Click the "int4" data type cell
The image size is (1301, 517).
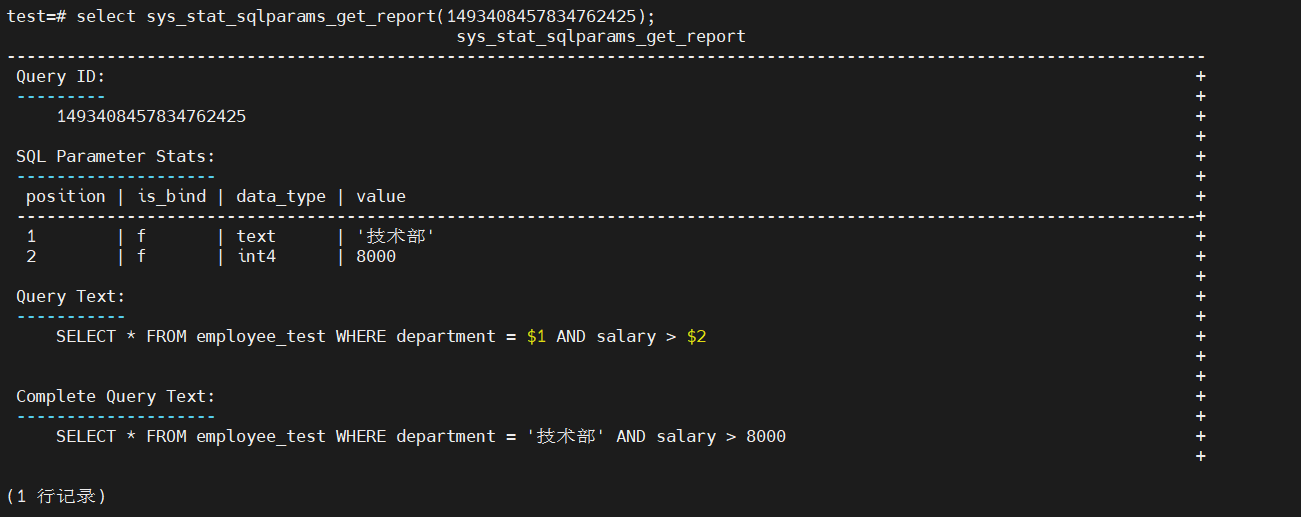coord(256,256)
